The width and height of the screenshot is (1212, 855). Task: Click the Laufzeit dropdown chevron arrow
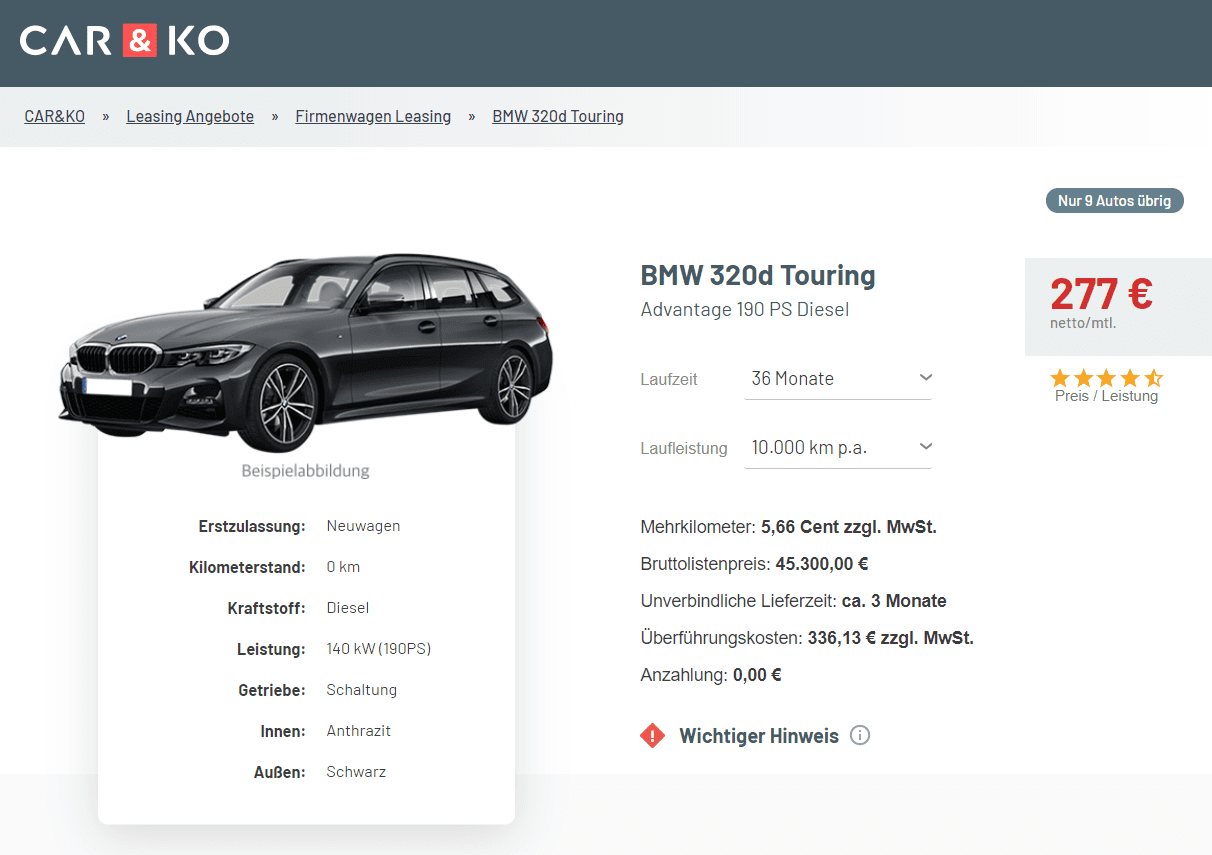(x=925, y=378)
